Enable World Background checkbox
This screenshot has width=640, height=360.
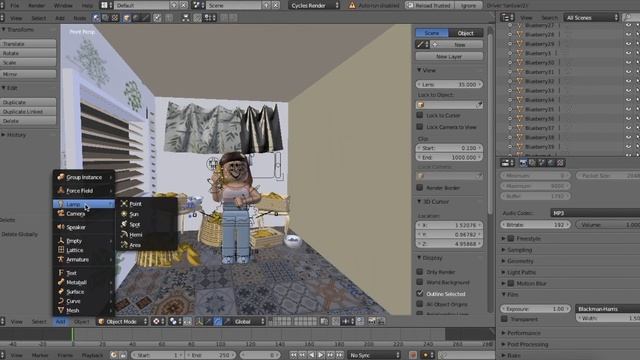coord(420,282)
